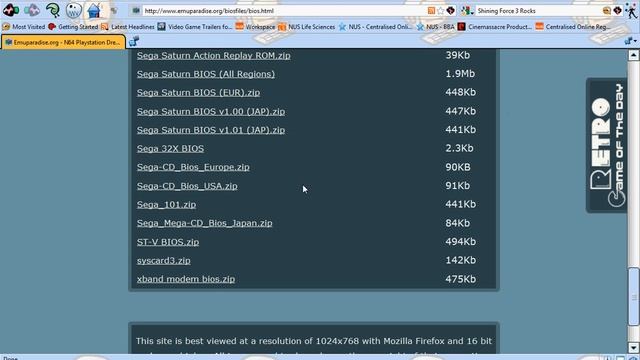Download Sega_Mega-CD_Bios_Japan.zip
The image size is (640, 360).
(204, 223)
